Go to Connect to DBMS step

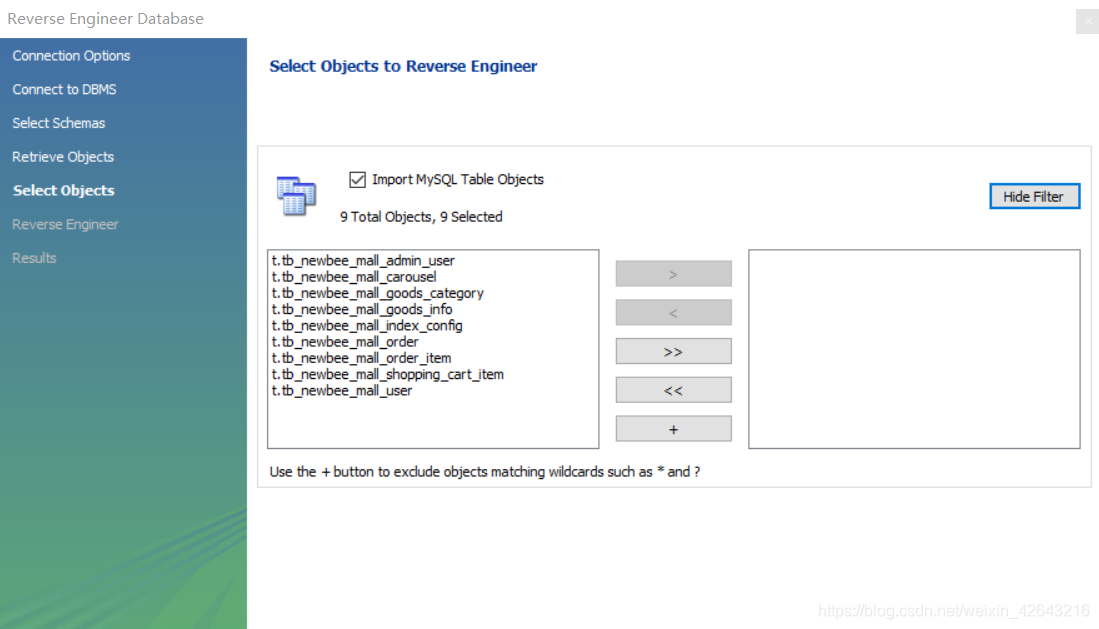[64, 89]
